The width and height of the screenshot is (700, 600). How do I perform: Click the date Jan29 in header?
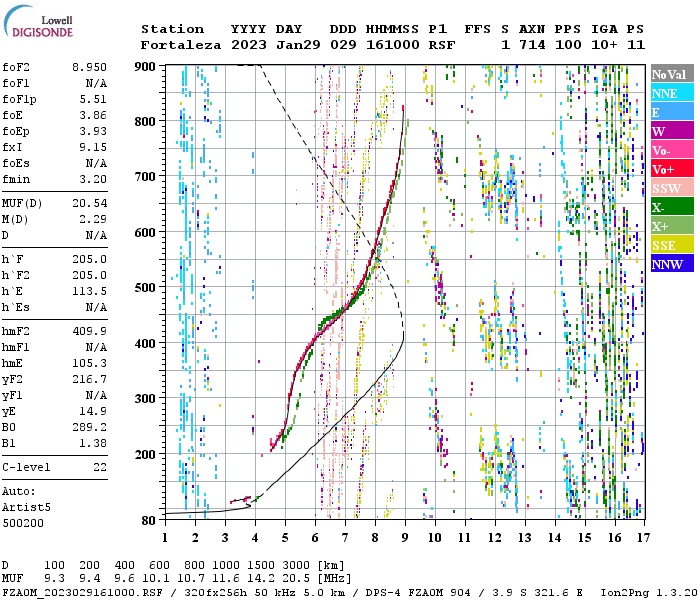298,45
